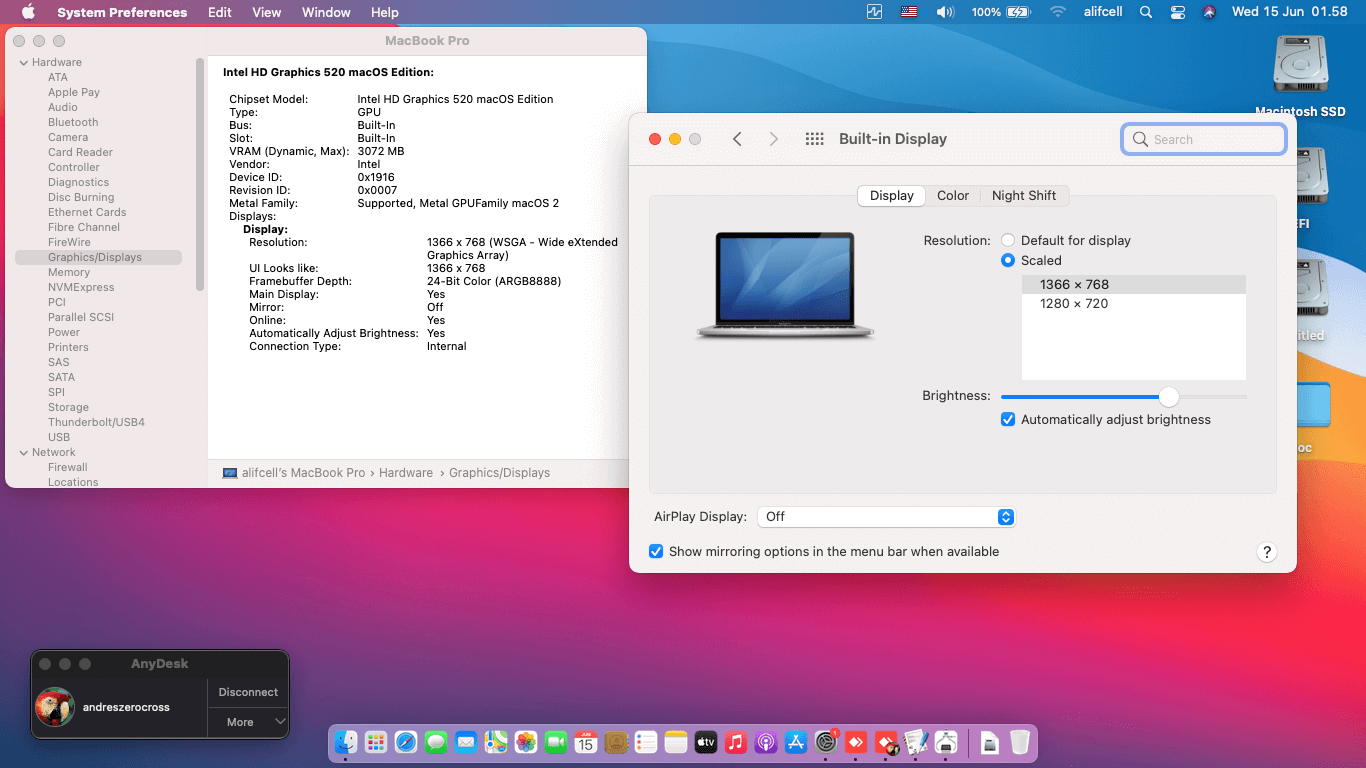The height and width of the screenshot is (768, 1366).
Task: Uncheck Automatically adjust brightness
Action: (x=1008, y=420)
